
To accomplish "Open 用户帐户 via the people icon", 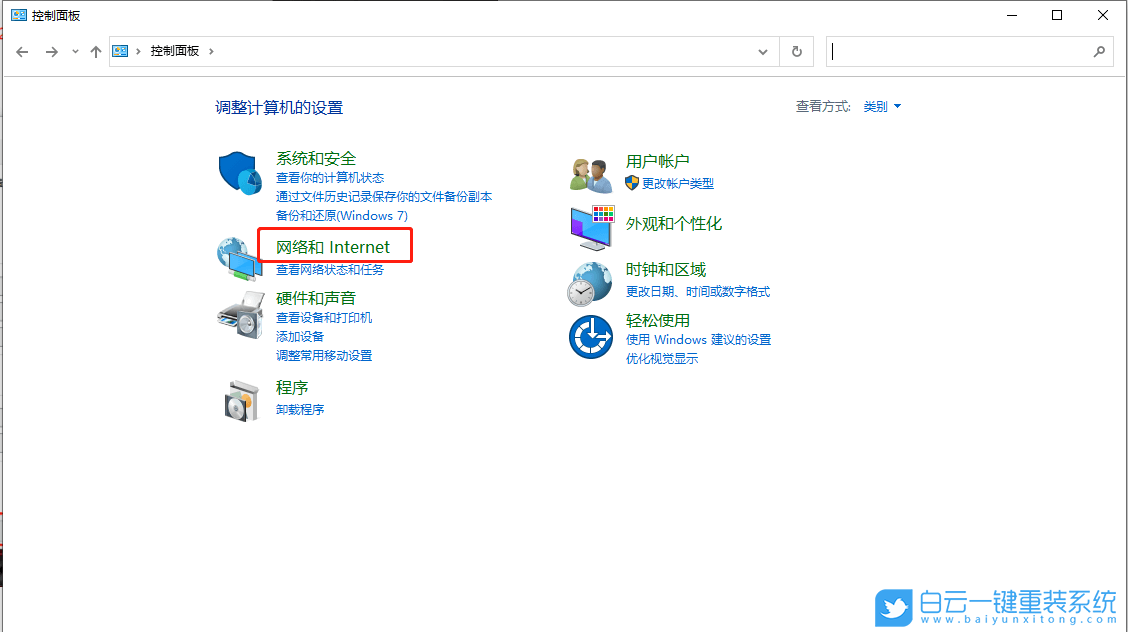I will pos(589,171).
